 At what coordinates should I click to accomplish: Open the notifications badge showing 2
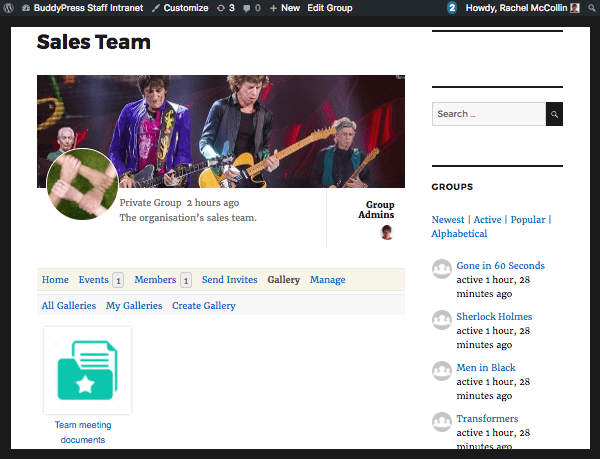tap(452, 8)
